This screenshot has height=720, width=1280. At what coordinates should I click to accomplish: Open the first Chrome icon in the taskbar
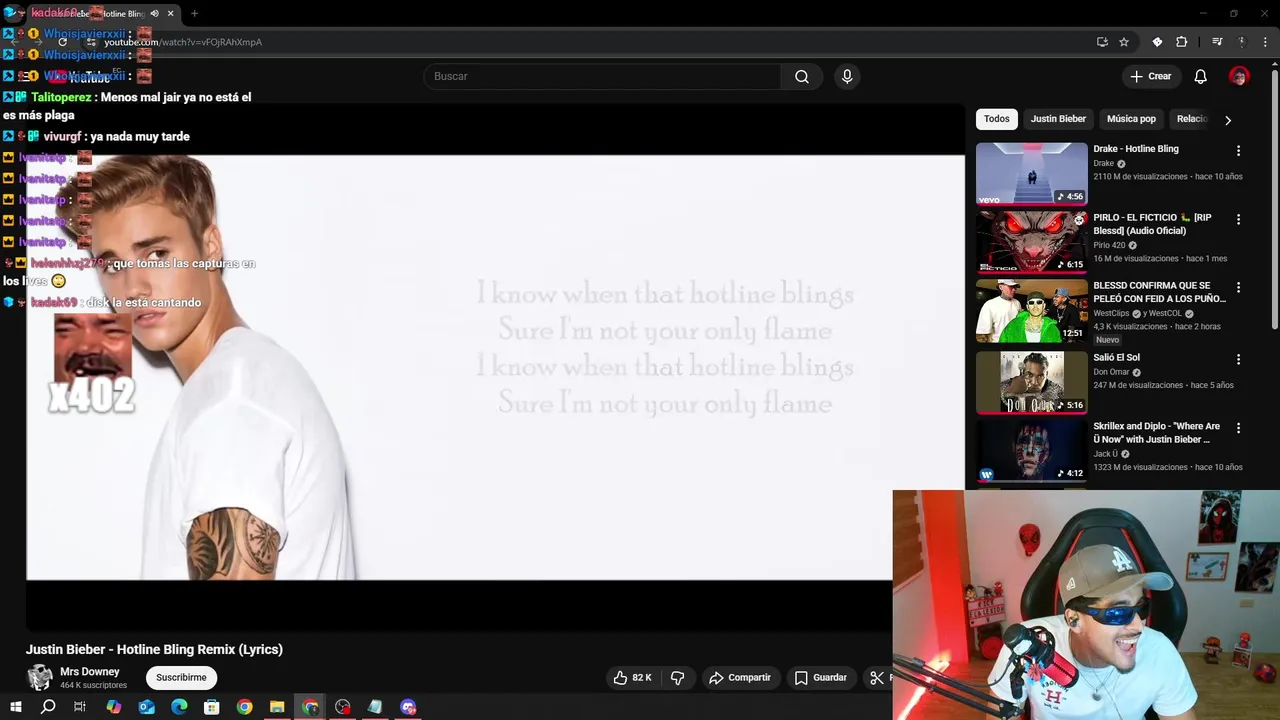click(245, 707)
